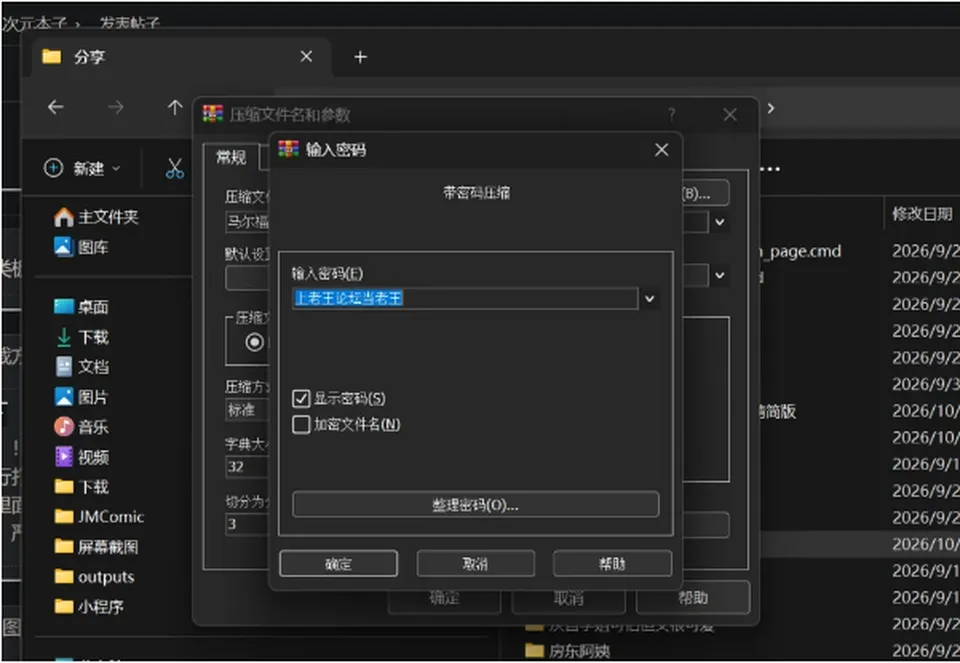Open the yellow 下载 folder in sidebar
The width and height of the screenshot is (960, 663).
pos(81,487)
